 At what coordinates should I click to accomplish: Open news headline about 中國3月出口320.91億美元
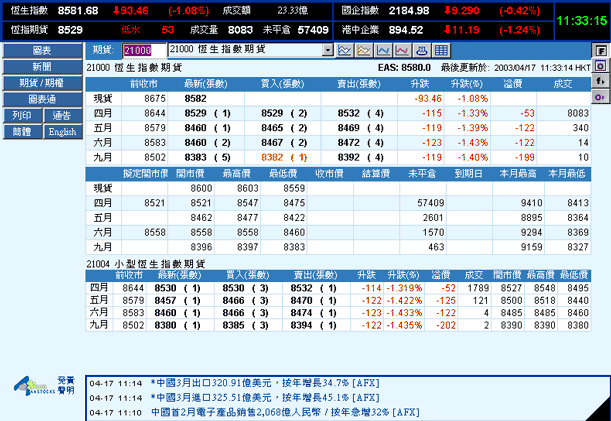(x=265, y=383)
